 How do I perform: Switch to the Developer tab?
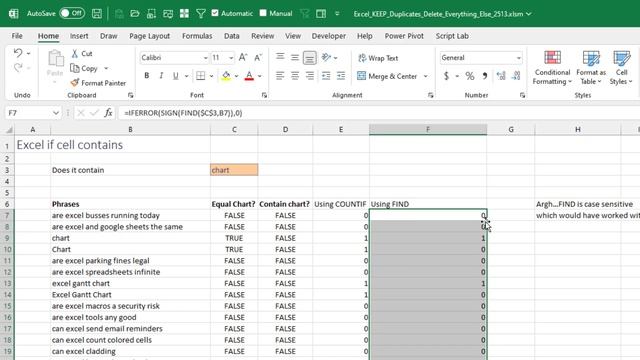(329, 36)
